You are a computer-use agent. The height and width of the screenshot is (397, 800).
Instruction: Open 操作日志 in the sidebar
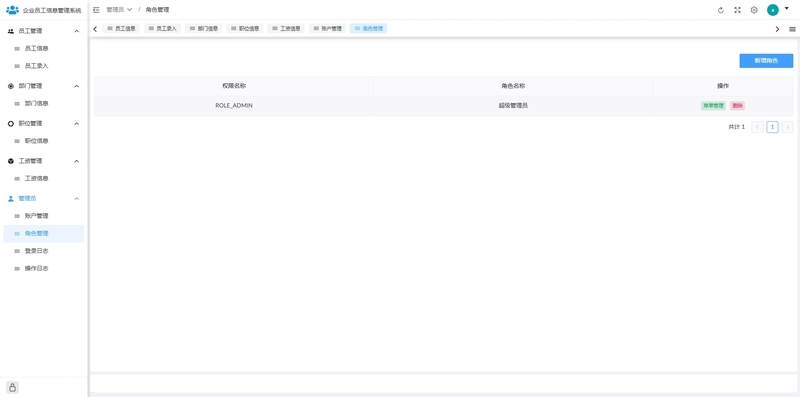[x=44, y=268]
